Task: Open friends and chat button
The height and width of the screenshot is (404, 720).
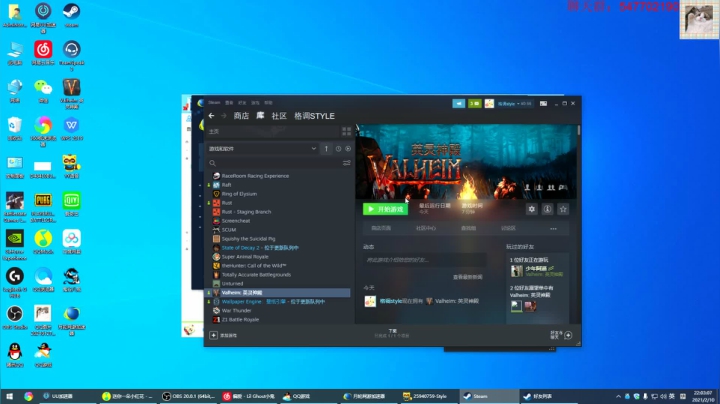Action: tap(561, 335)
